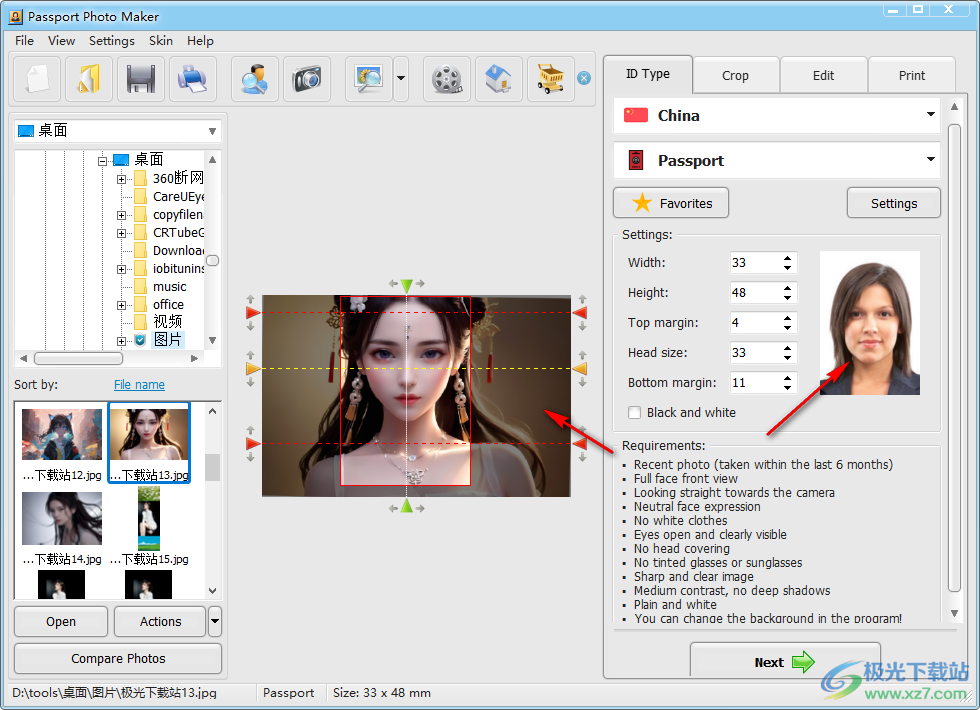
Task: Click the Next button
Action: (785, 661)
